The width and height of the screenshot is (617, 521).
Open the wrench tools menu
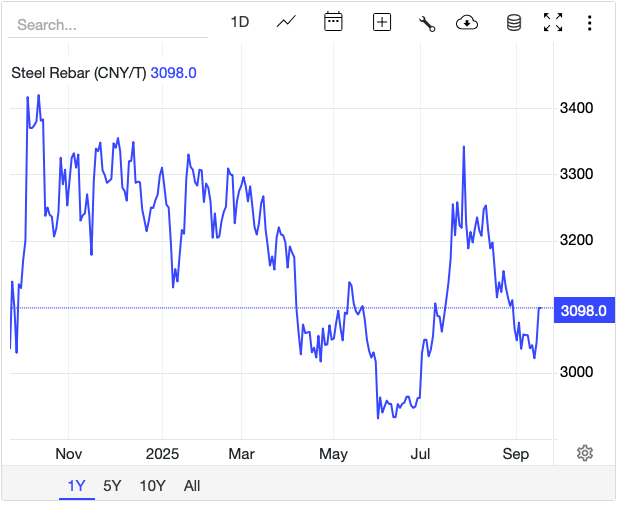point(427,22)
